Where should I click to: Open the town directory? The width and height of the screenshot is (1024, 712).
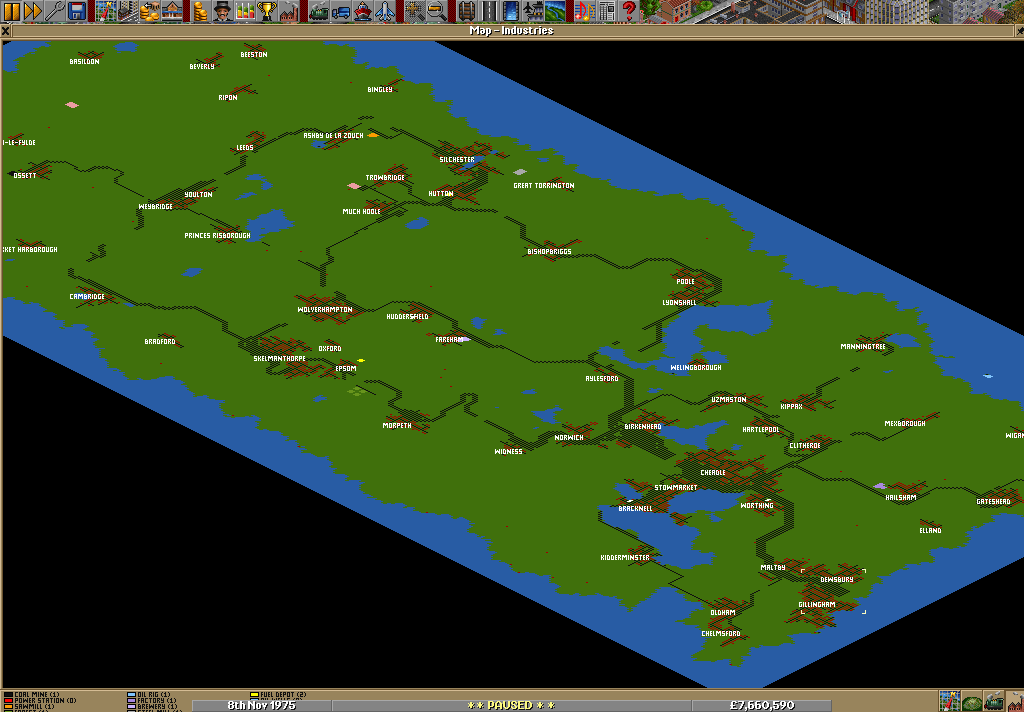click(127, 11)
